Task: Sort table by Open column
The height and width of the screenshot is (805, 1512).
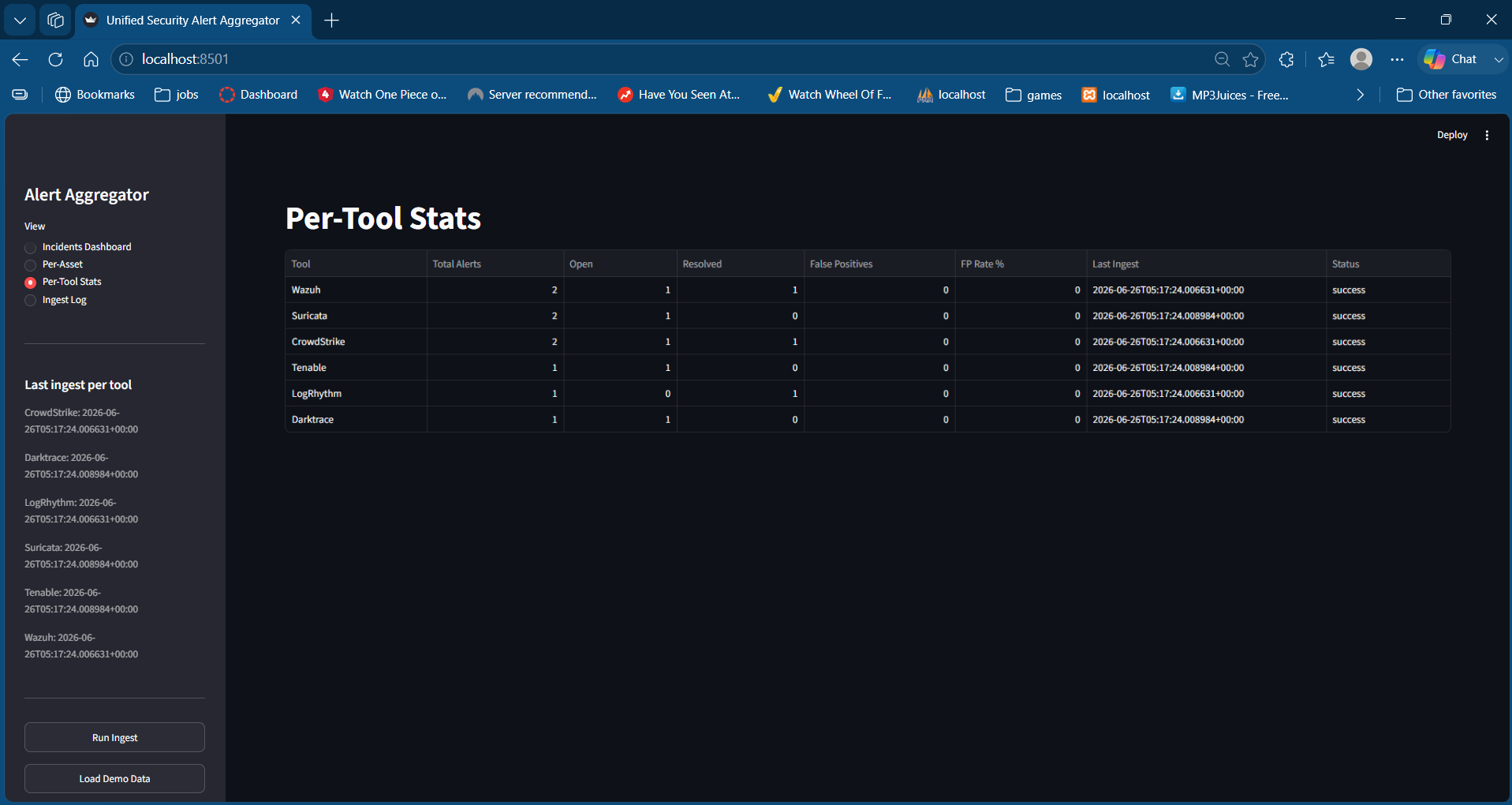Action: pos(620,264)
